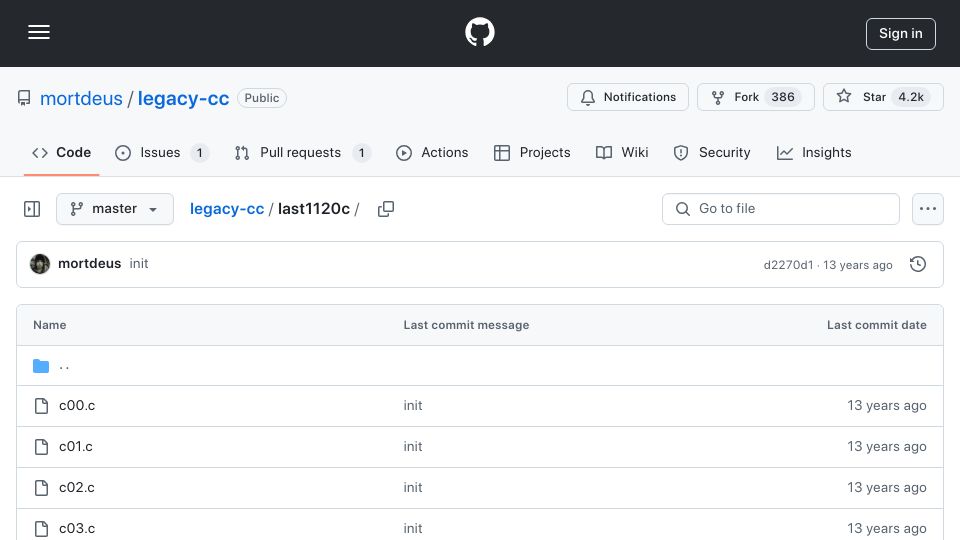Open the Security tab

click(711, 152)
